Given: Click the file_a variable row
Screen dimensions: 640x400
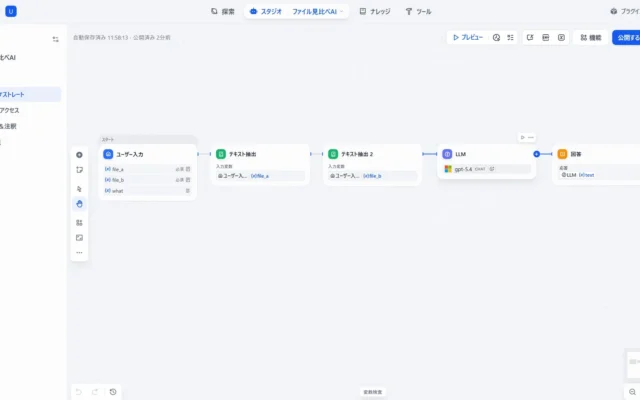Looking at the screenshot, I should click(x=148, y=169).
